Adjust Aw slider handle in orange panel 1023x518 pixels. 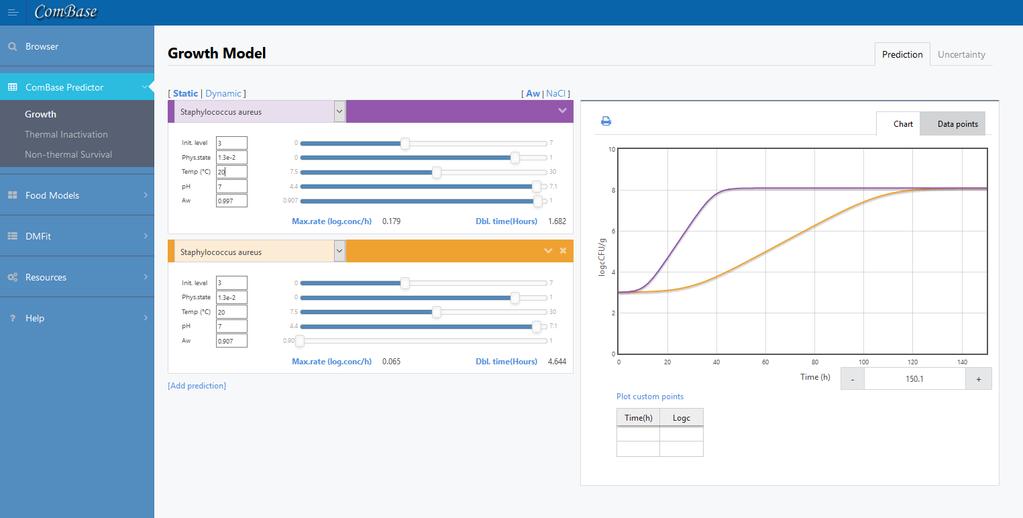click(300, 341)
